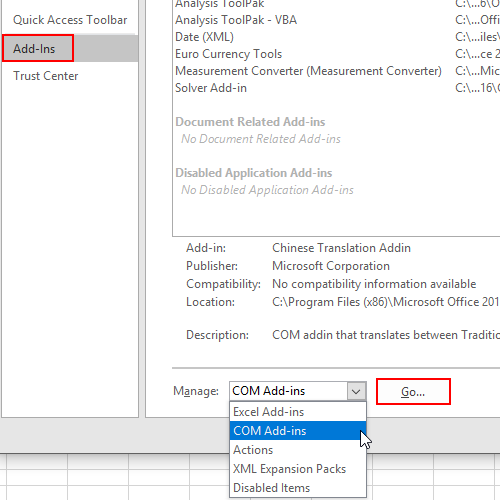Select Measurement Converter add-in row
The height and width of the screenshot is (500, 500).
tap(337, 71)
